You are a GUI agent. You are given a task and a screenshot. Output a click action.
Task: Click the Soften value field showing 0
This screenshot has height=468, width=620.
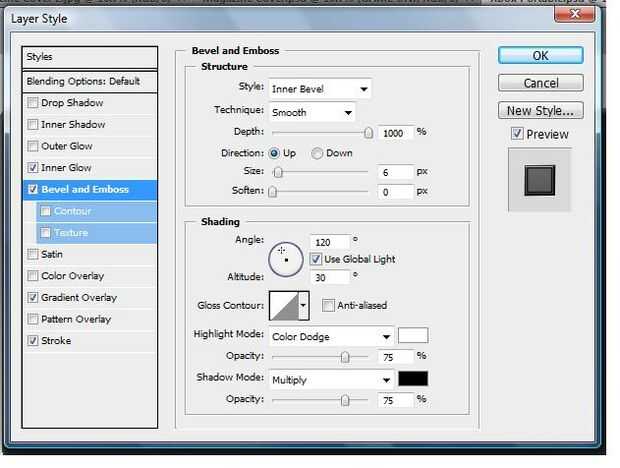(x=395, y=192)
